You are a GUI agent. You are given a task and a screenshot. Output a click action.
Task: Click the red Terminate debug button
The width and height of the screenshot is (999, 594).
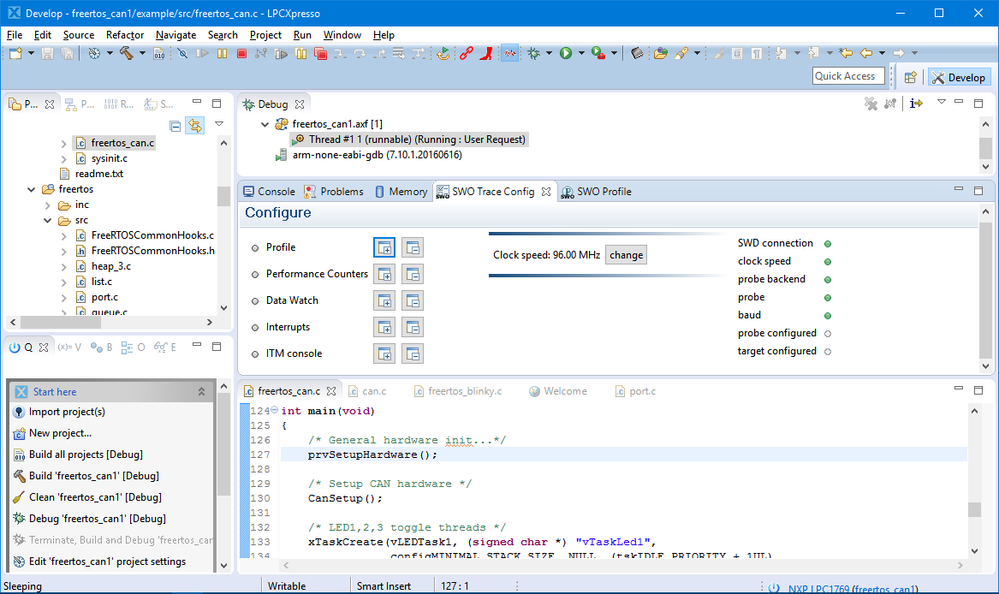tap(241, 53)
